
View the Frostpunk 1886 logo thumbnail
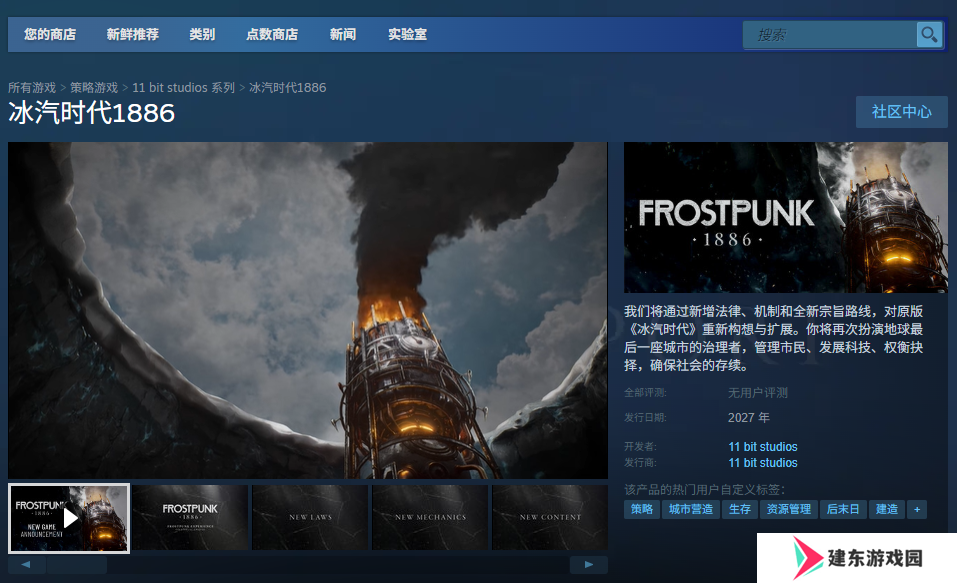[190, 518]
